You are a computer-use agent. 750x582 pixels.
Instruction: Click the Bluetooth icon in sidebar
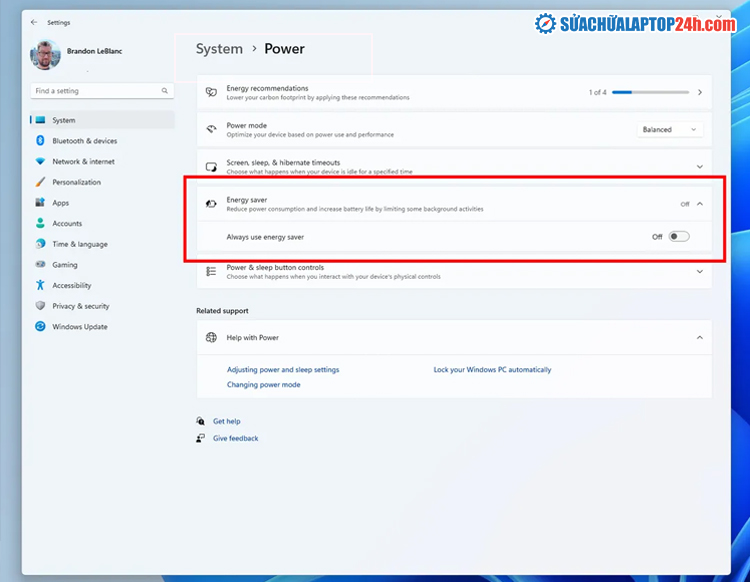coord(40,141)
